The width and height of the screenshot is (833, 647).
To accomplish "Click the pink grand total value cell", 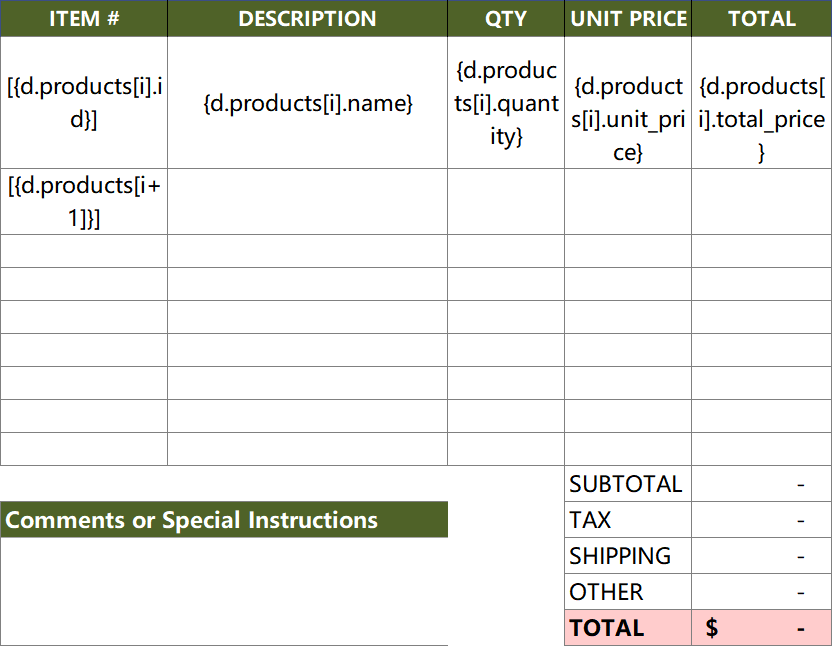I will pos(761,628).
